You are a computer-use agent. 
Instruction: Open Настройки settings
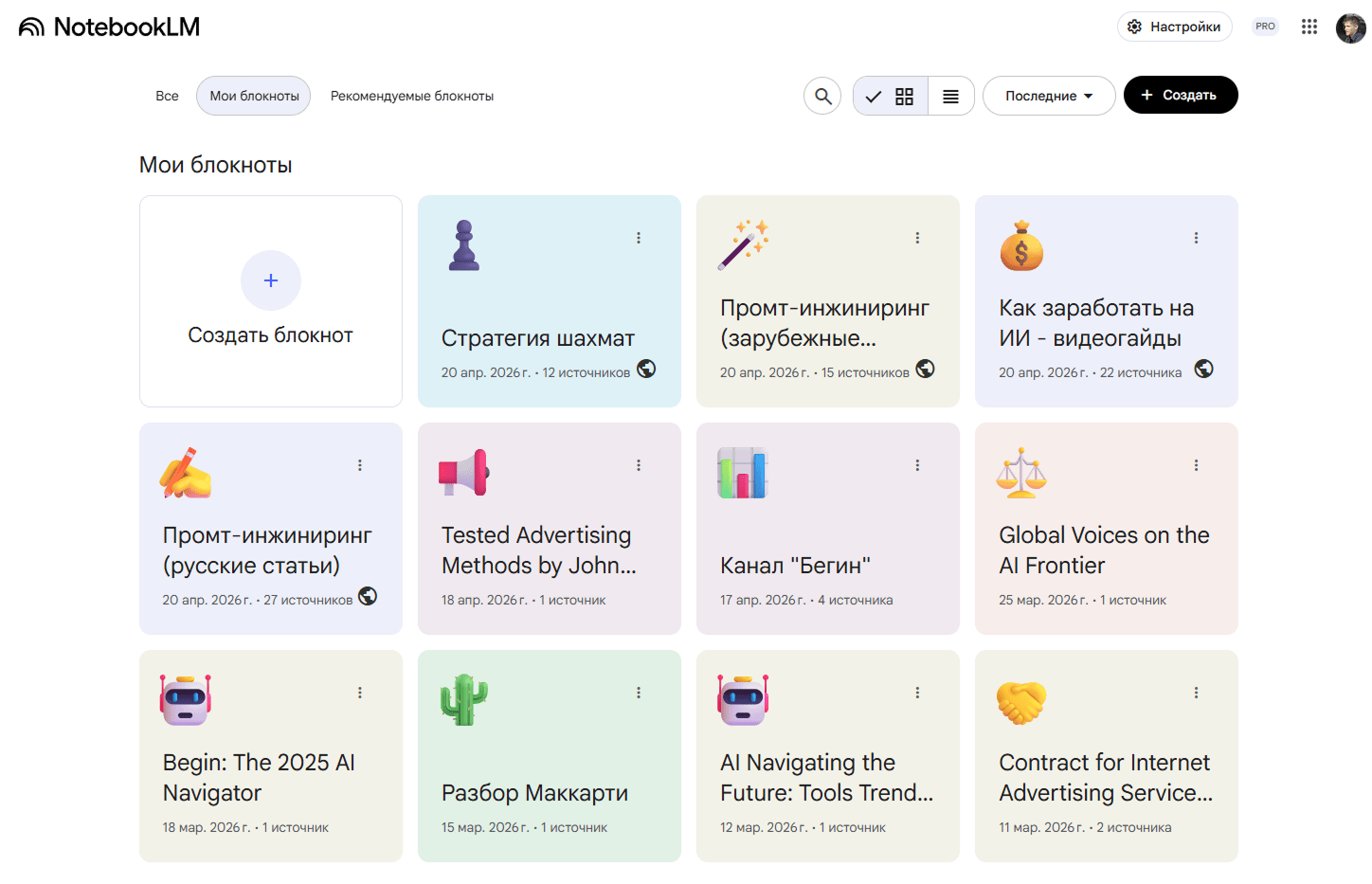coord(1174,27)
